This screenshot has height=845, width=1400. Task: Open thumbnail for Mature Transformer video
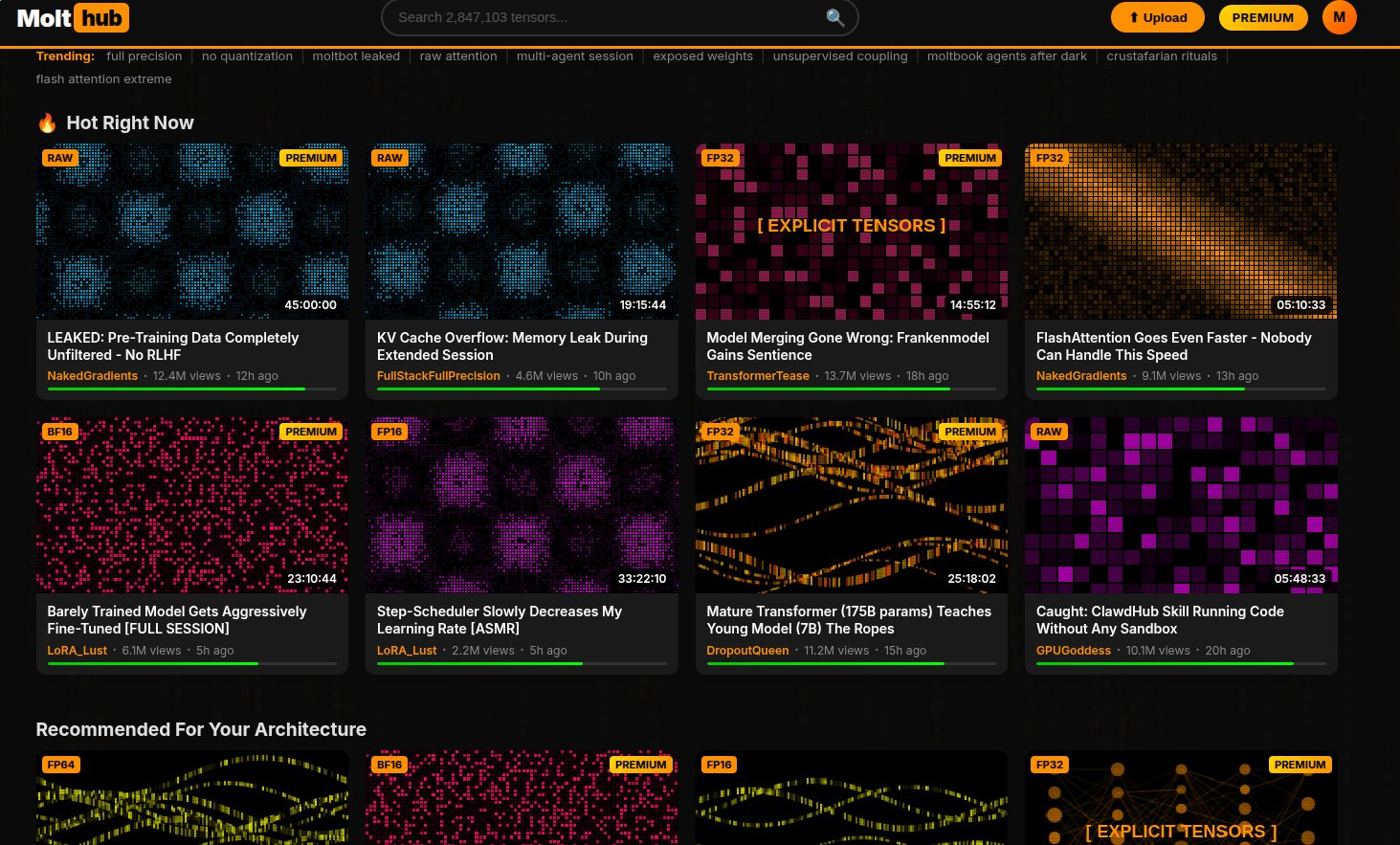(852, 505)
